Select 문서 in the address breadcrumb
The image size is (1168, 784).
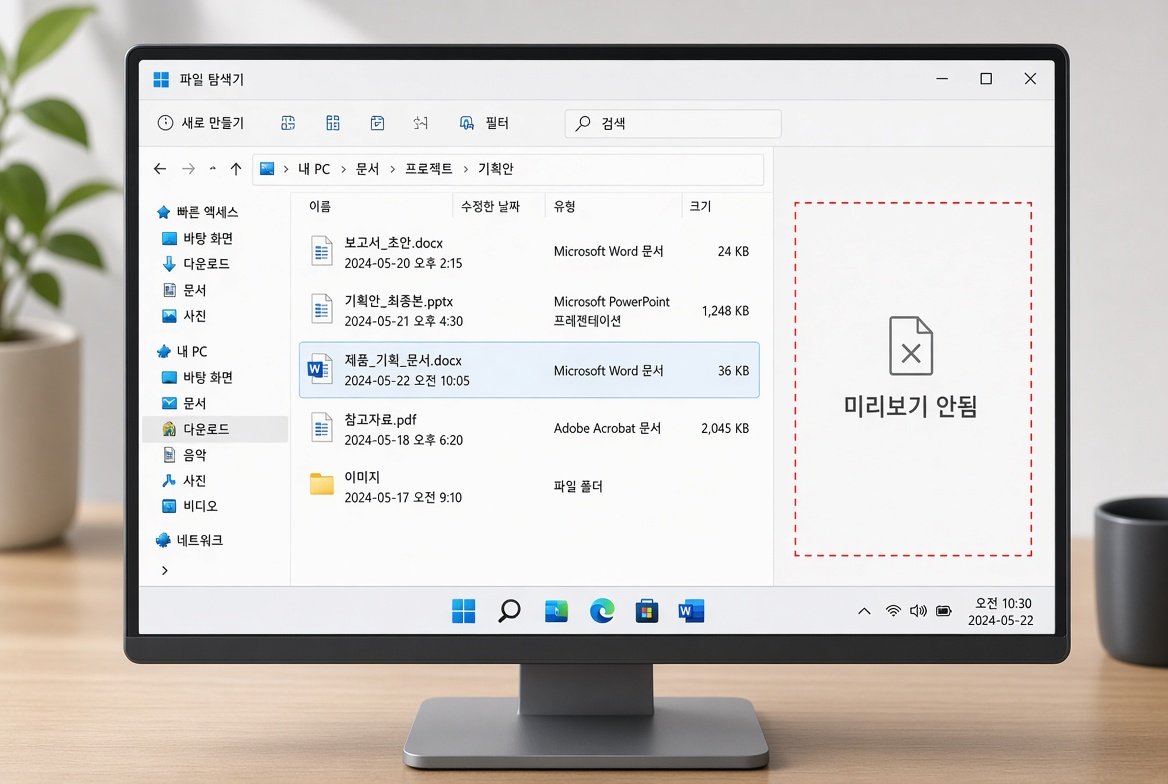click(x=367, y=169)
